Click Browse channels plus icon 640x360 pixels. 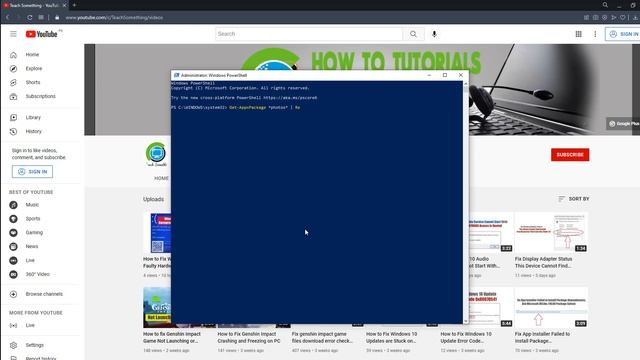[13, 294]
